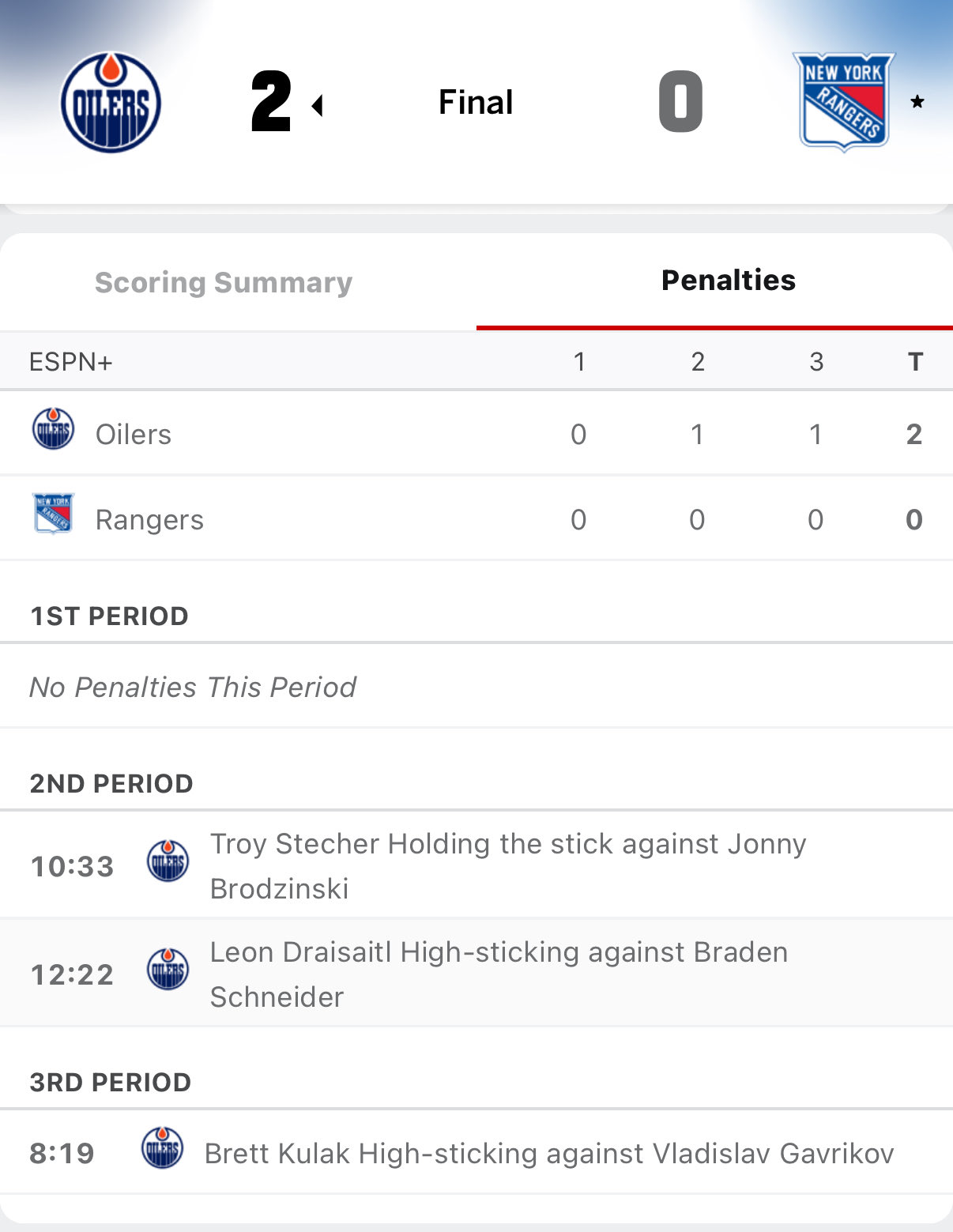Click the large New York Rangers logo
The width and height of the screenshot is (953, 1232).
(843, 101)
